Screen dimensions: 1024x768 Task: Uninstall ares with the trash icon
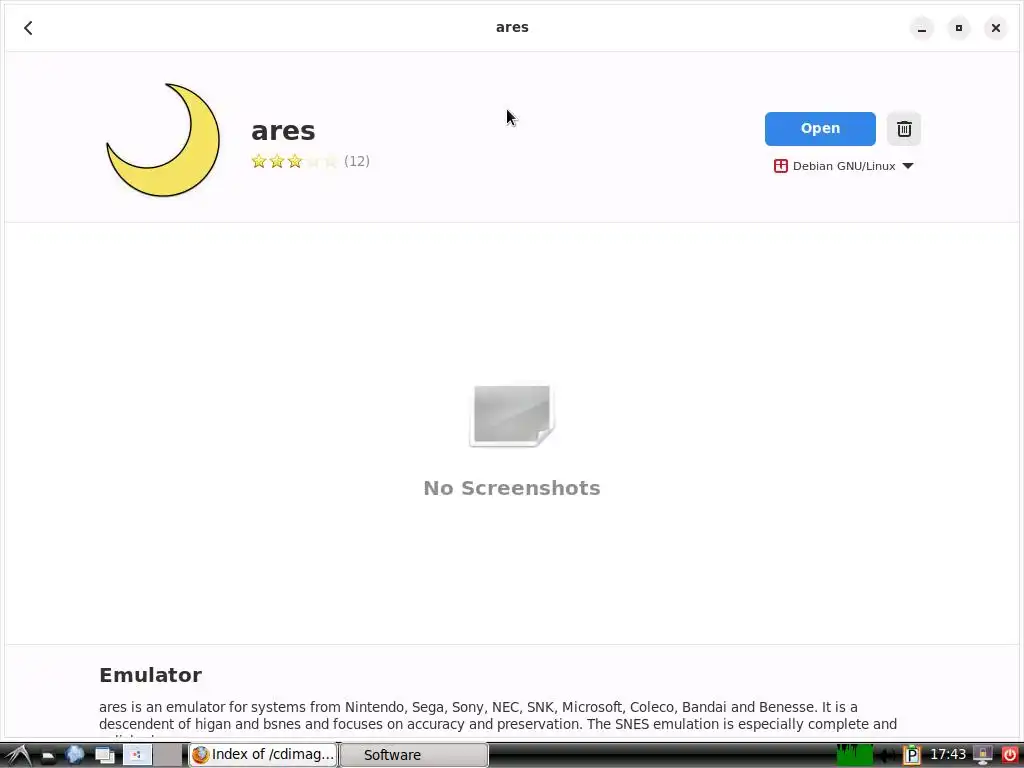tap(904, 129)
